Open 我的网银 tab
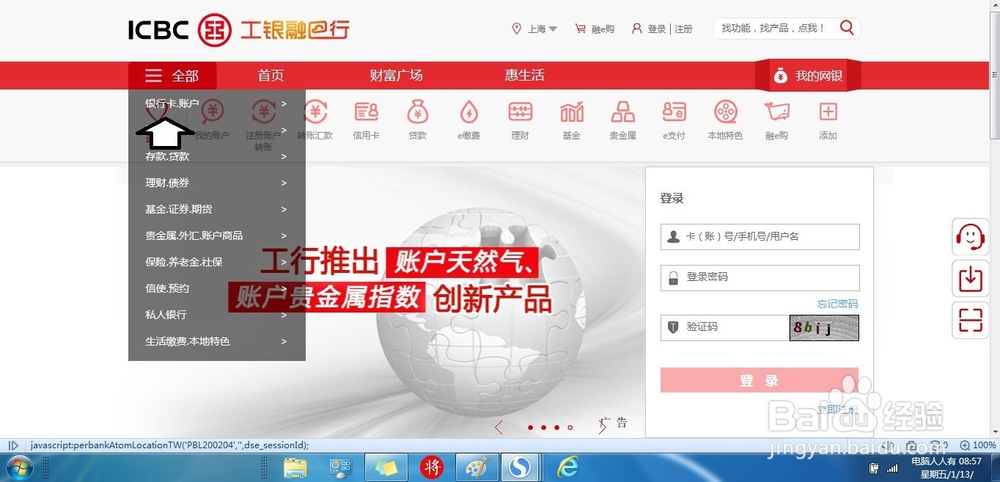The image size is (1000, 482). [809, 76]
